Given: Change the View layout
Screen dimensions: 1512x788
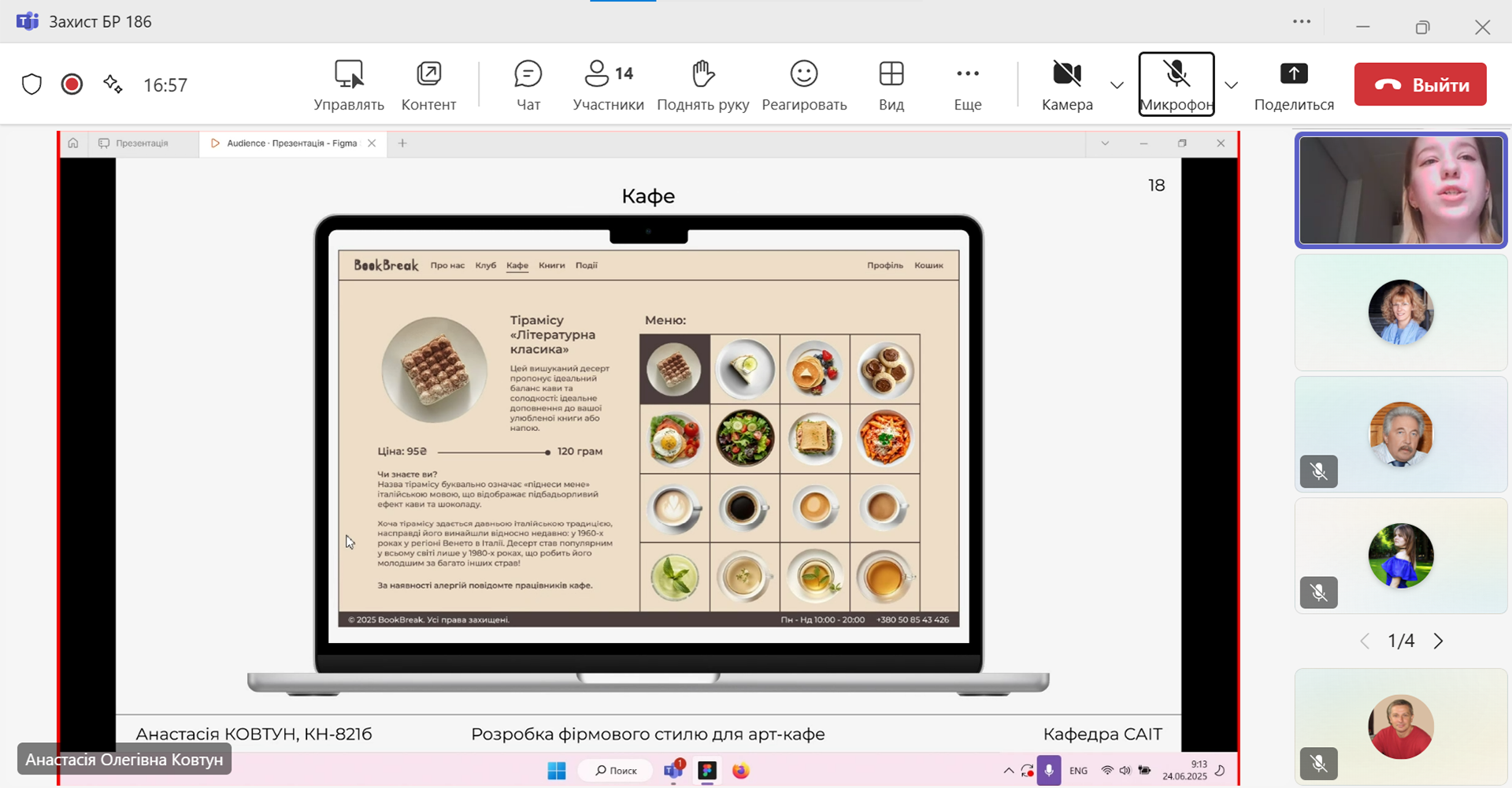Looking at the screenshot, I should (x=891, y=85).
